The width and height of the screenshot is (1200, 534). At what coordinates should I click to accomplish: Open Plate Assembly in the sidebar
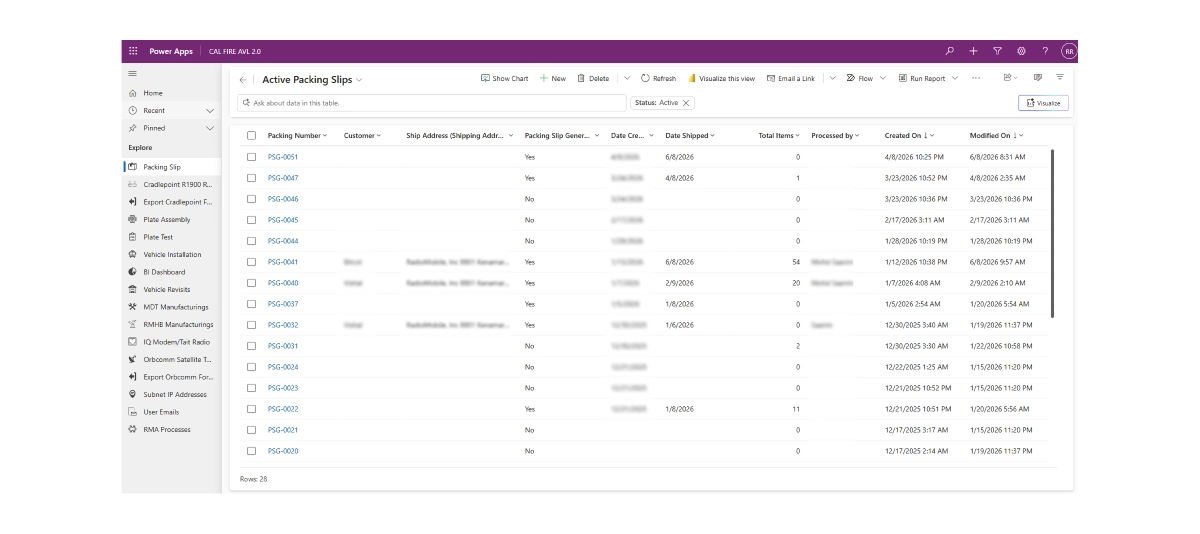(x=171, y=219)
